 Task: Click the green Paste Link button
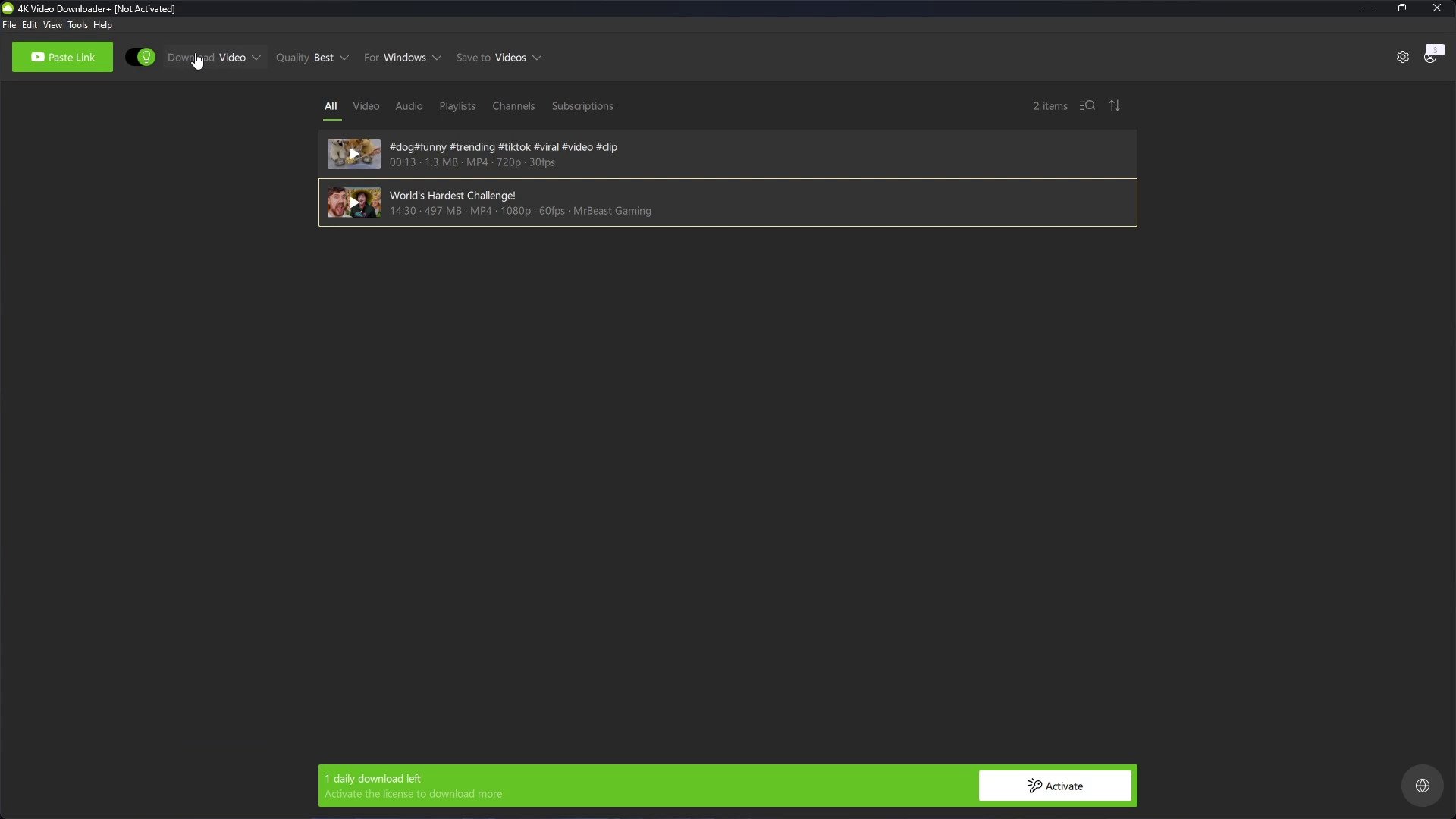click(x=62, y=58)
